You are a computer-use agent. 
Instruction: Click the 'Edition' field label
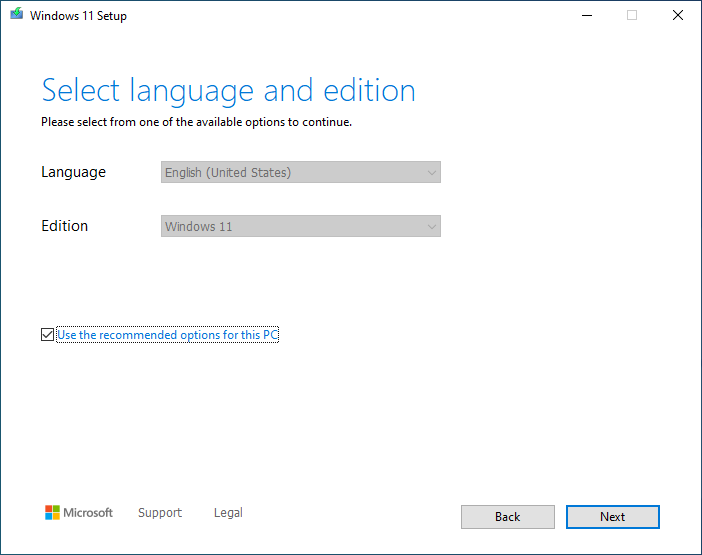point(64,226)
